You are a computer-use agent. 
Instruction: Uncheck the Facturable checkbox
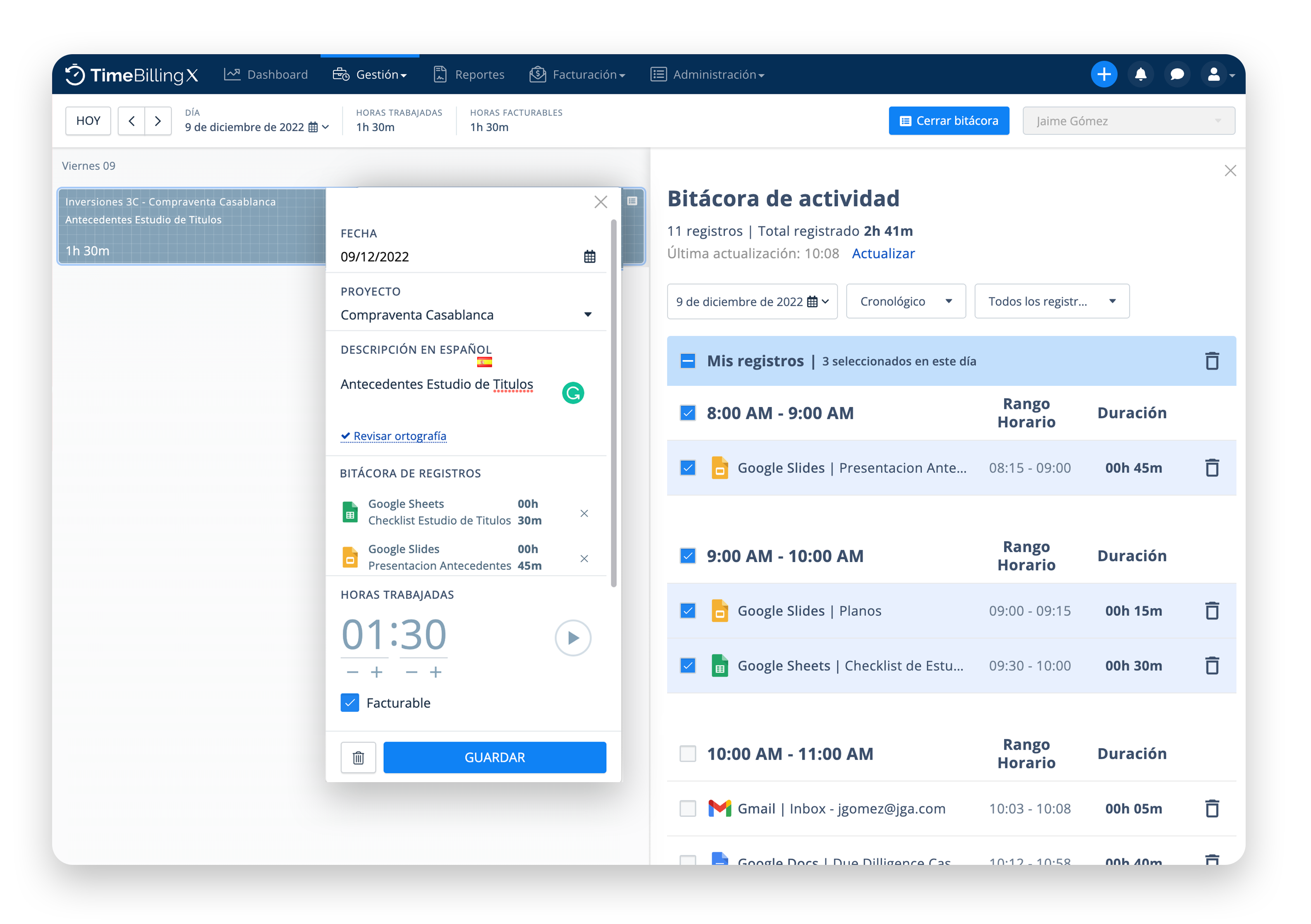click(x=349, y=702)
